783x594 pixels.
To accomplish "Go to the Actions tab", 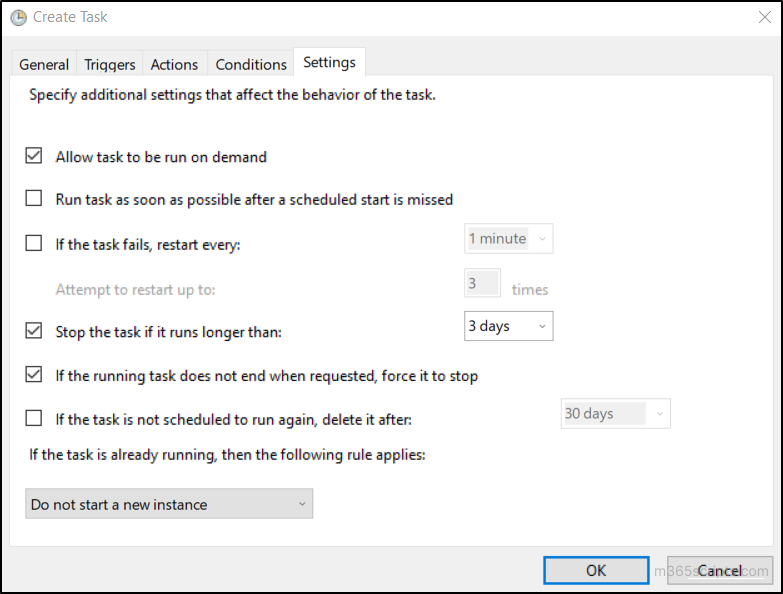I will (174, 64).
